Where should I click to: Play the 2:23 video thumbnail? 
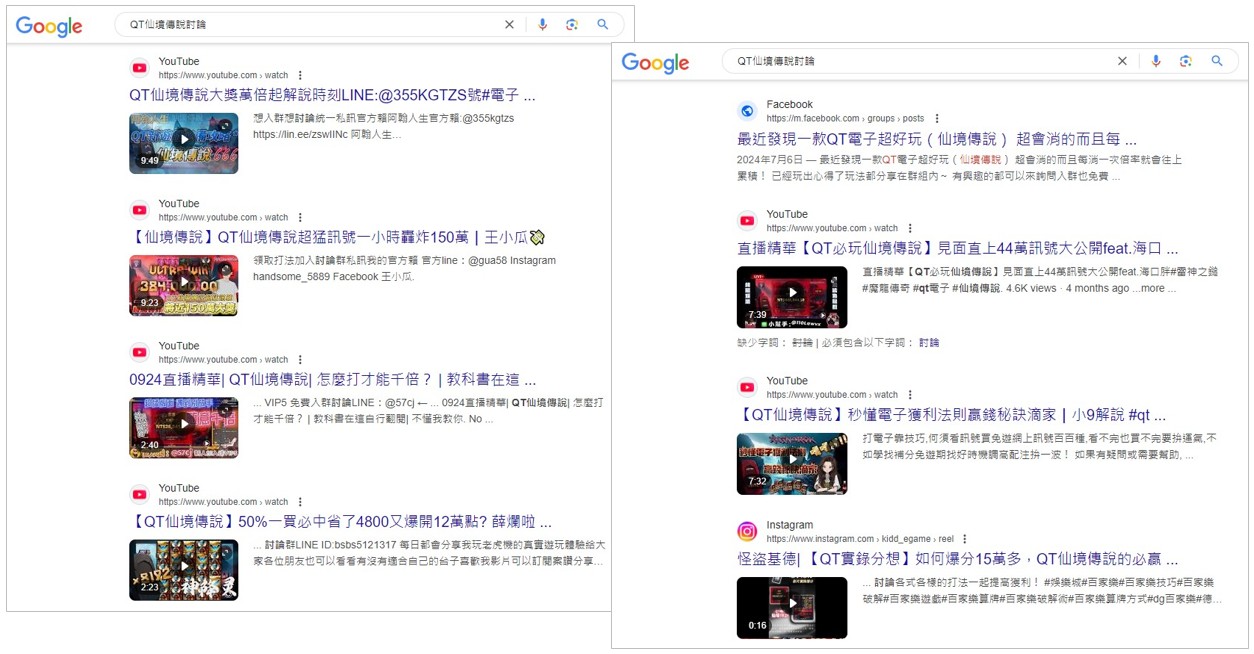pos(184,569)
